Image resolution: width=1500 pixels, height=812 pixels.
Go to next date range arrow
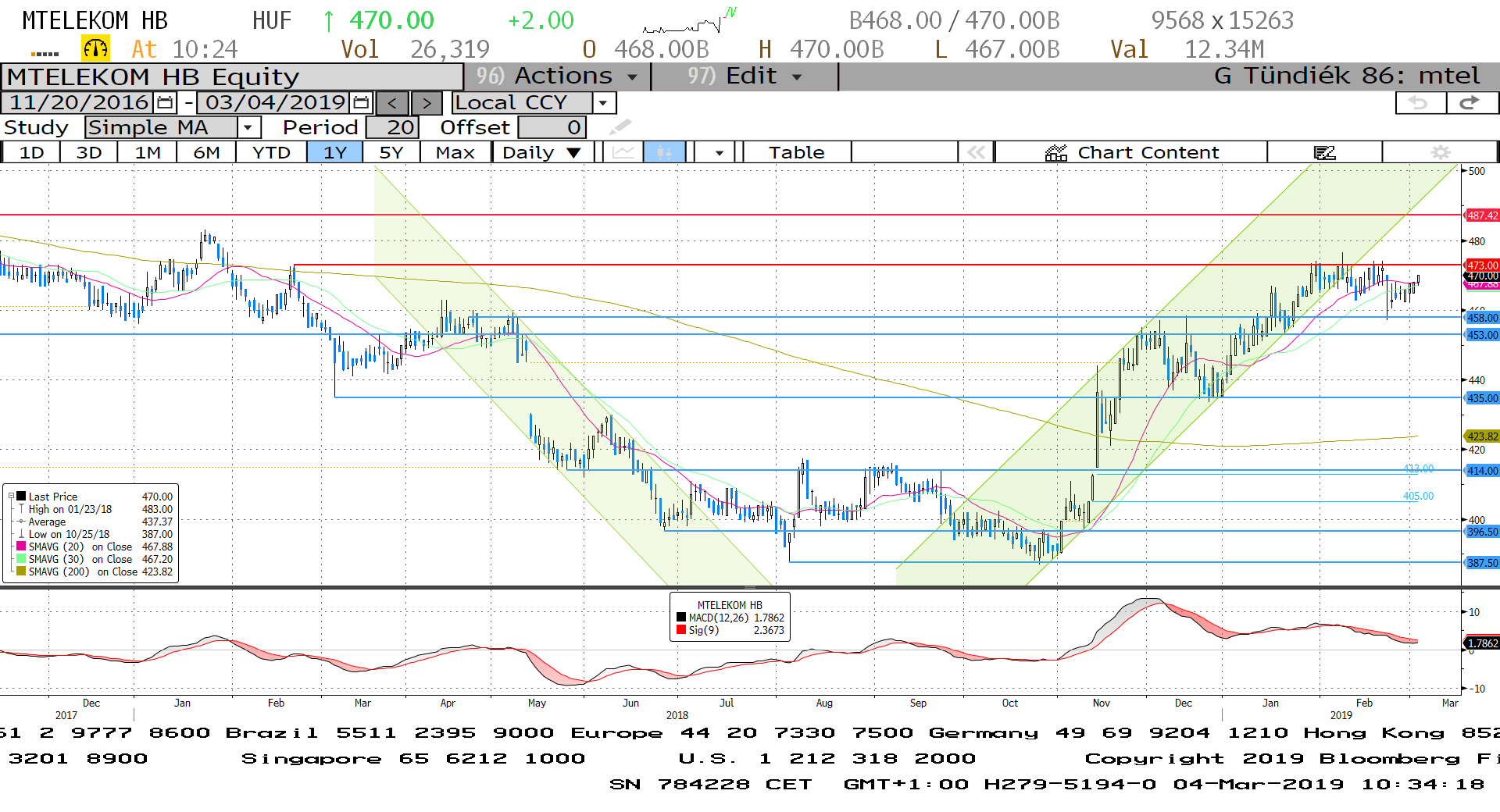[427, 103]
